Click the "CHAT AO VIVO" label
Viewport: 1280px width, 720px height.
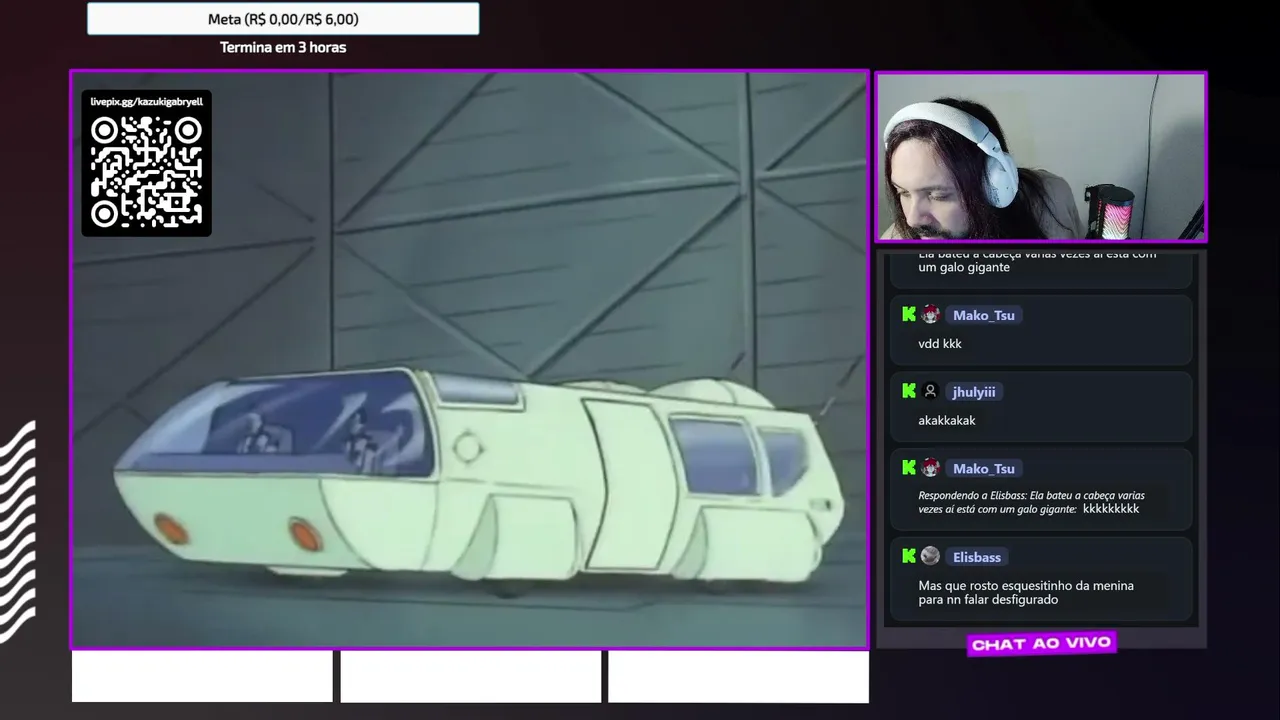coord(1041,644)
